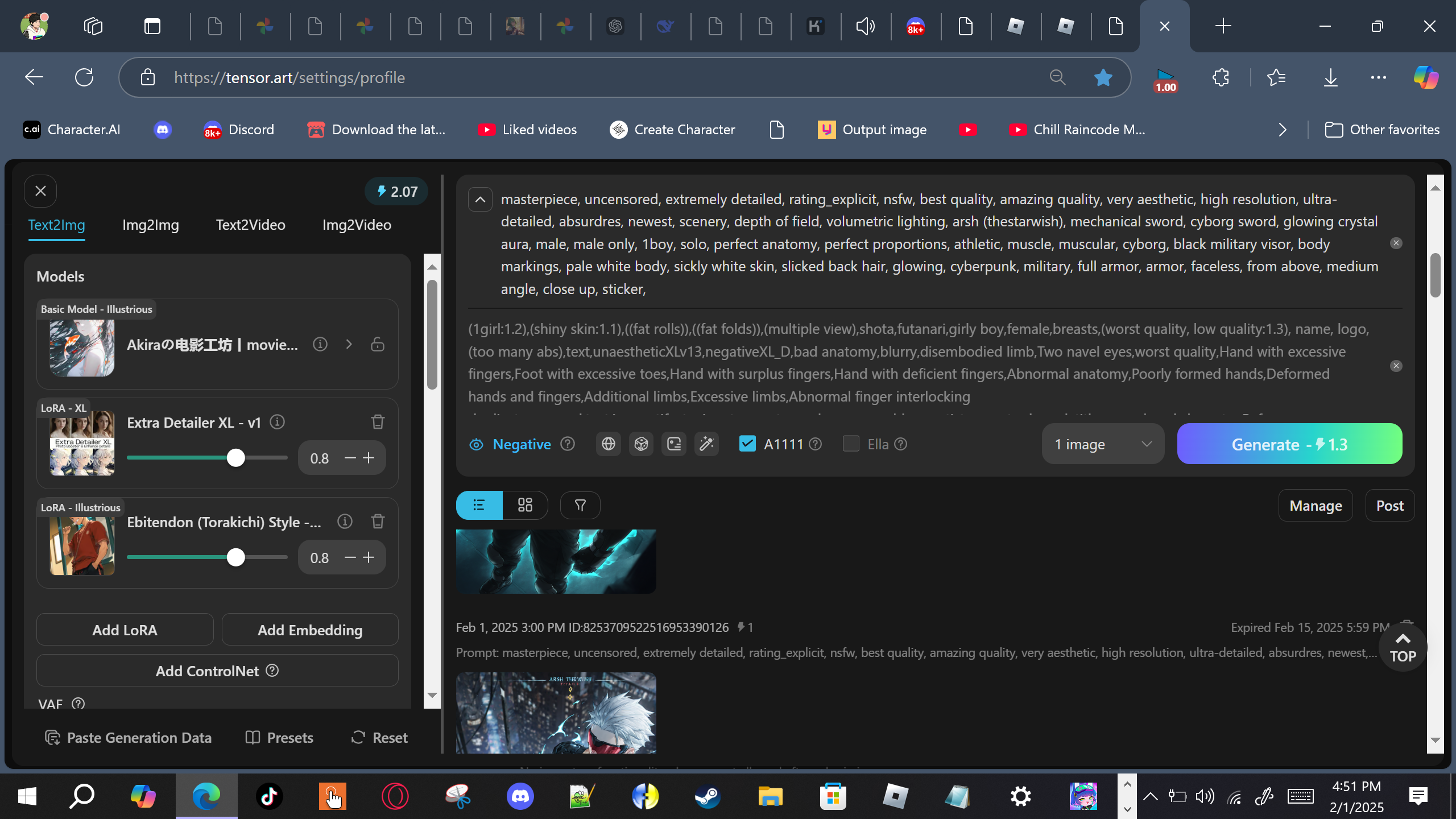The width and height of the screenshot is (1456, 819).
Task: Click the Generate button
Action: tap(1289, 444)
